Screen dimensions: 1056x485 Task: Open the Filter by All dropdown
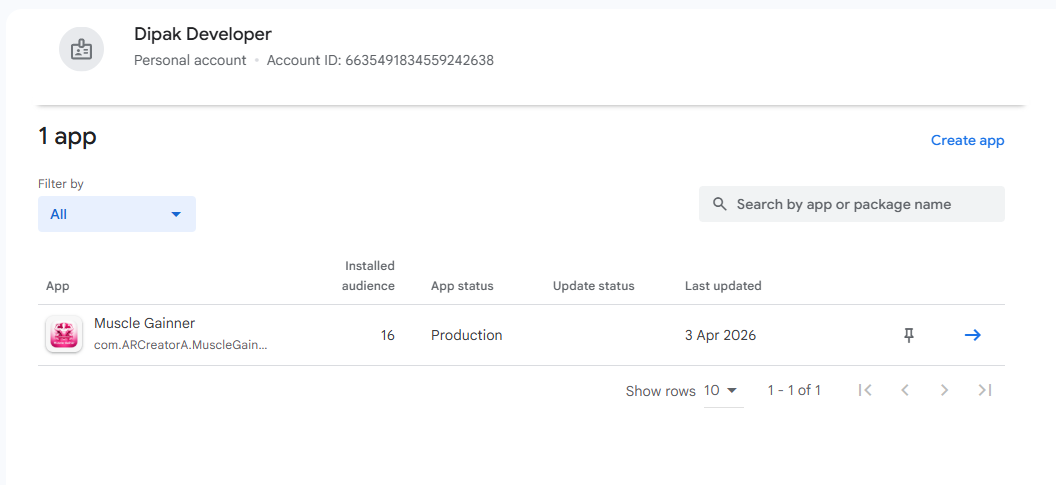click(x=116, y=214)
